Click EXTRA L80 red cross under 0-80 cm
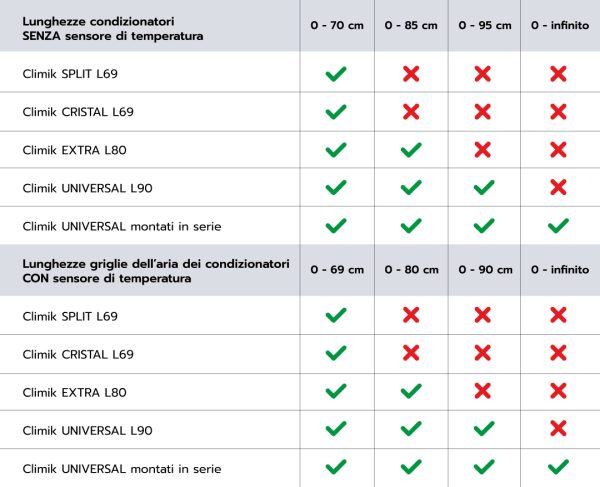 [410, 391]
